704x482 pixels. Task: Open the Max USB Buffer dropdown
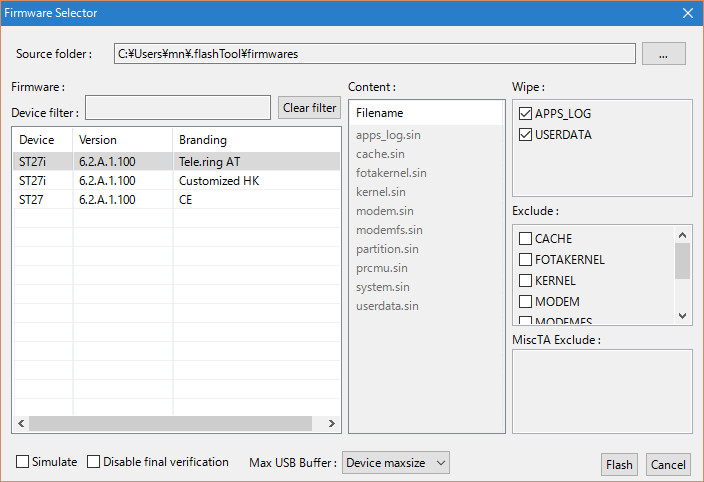pyautogui.click(x=396, y=462)
